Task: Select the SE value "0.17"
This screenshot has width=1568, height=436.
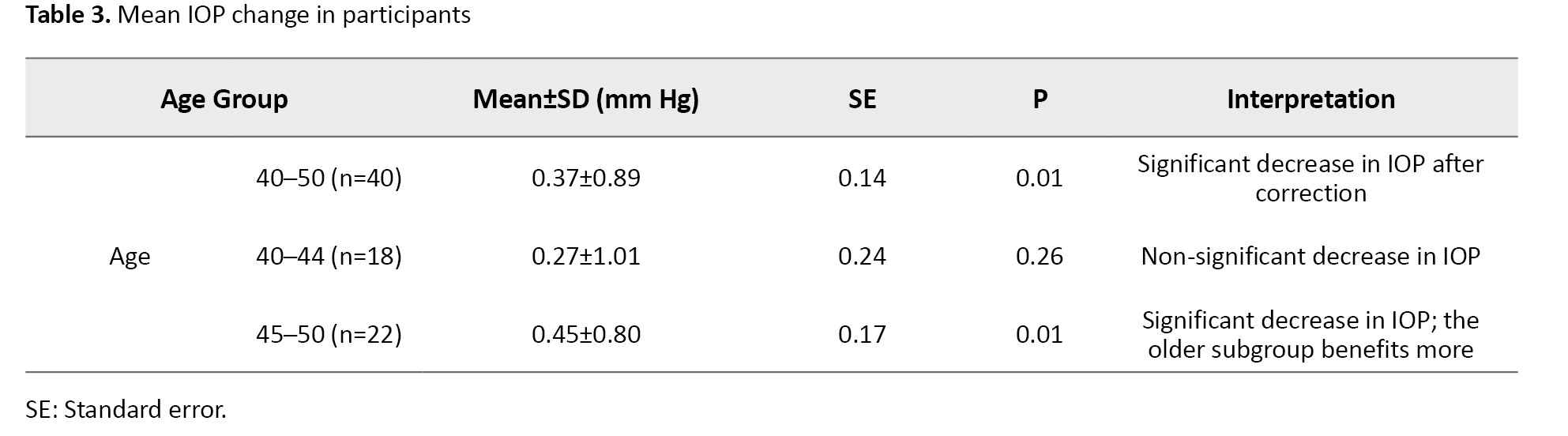Action: click(x=862, y=335)
